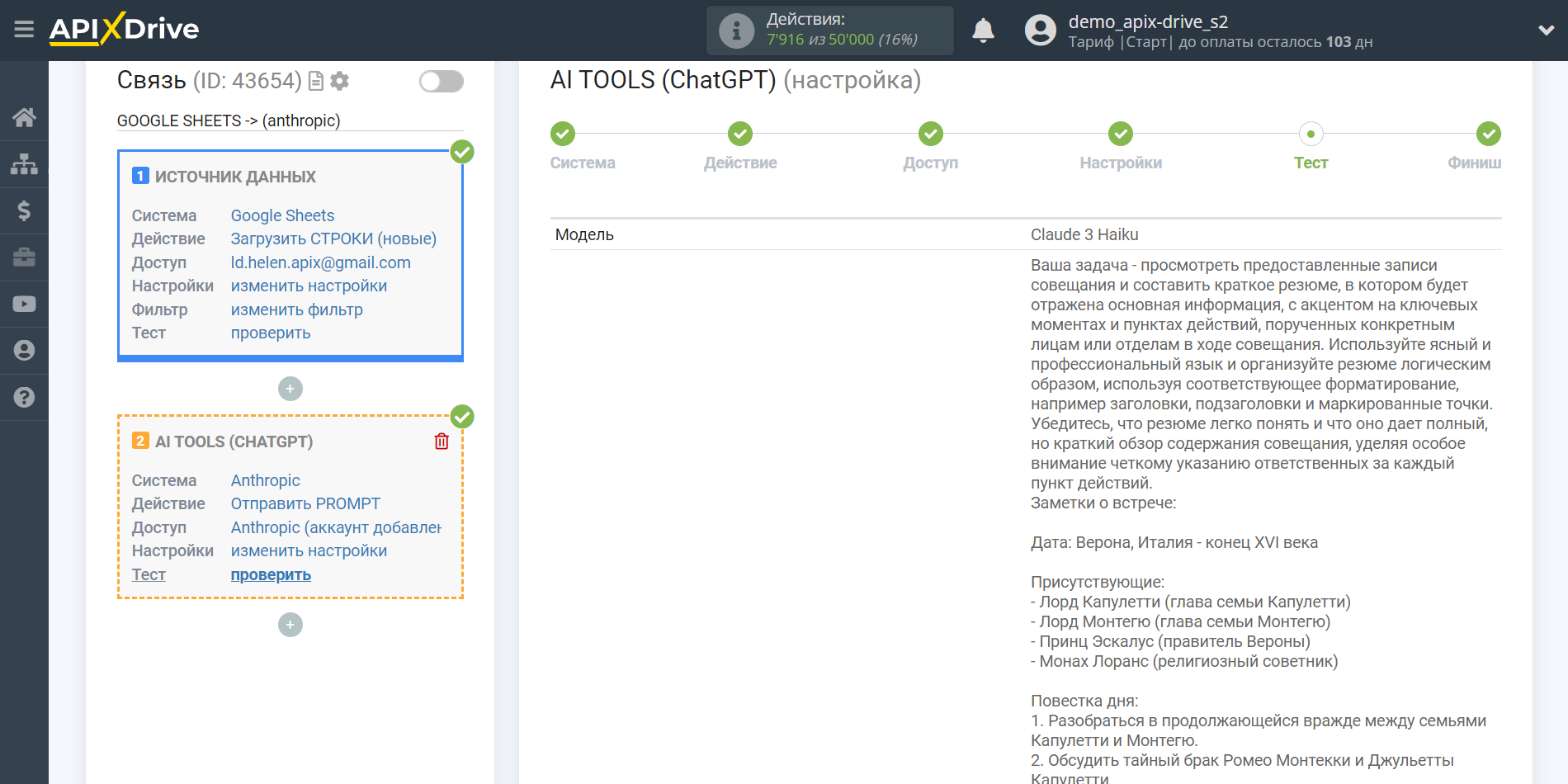
Task: Open the info icon next to Действия
Action: click(736, 31)
